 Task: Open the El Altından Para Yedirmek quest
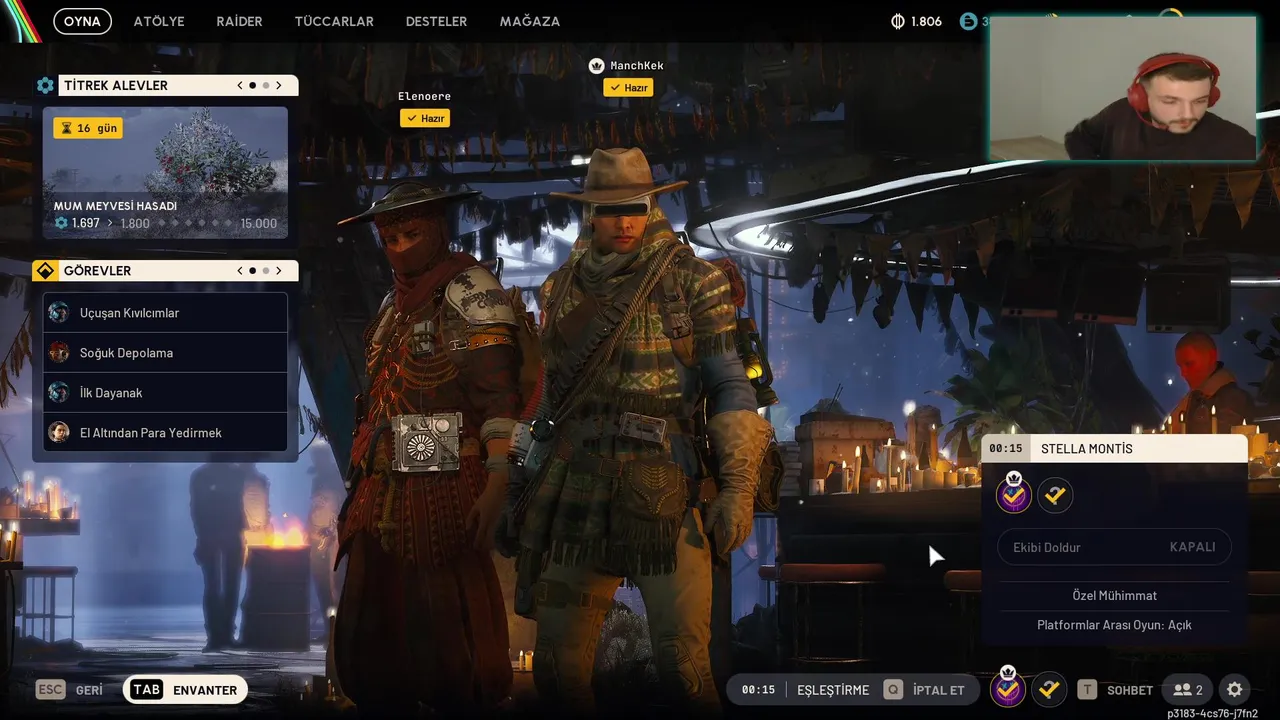pyautogui.click(x=165, y=433)
